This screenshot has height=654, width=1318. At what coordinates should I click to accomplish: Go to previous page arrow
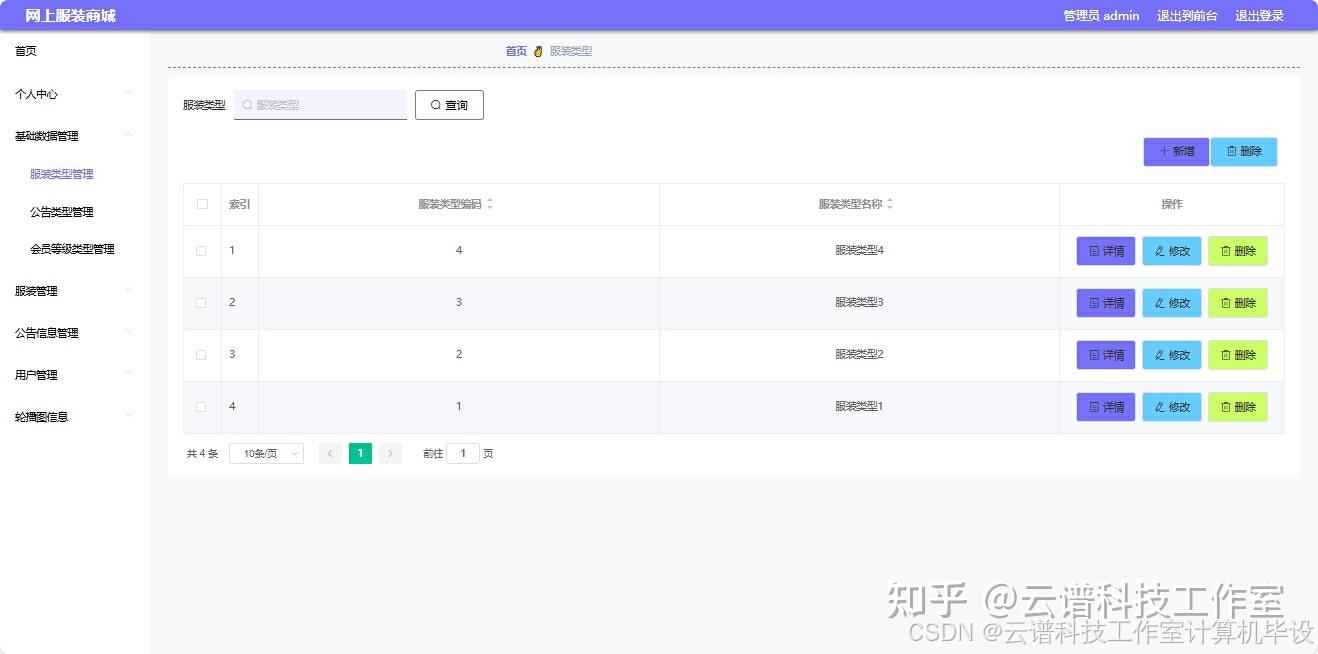click(330, 454)
